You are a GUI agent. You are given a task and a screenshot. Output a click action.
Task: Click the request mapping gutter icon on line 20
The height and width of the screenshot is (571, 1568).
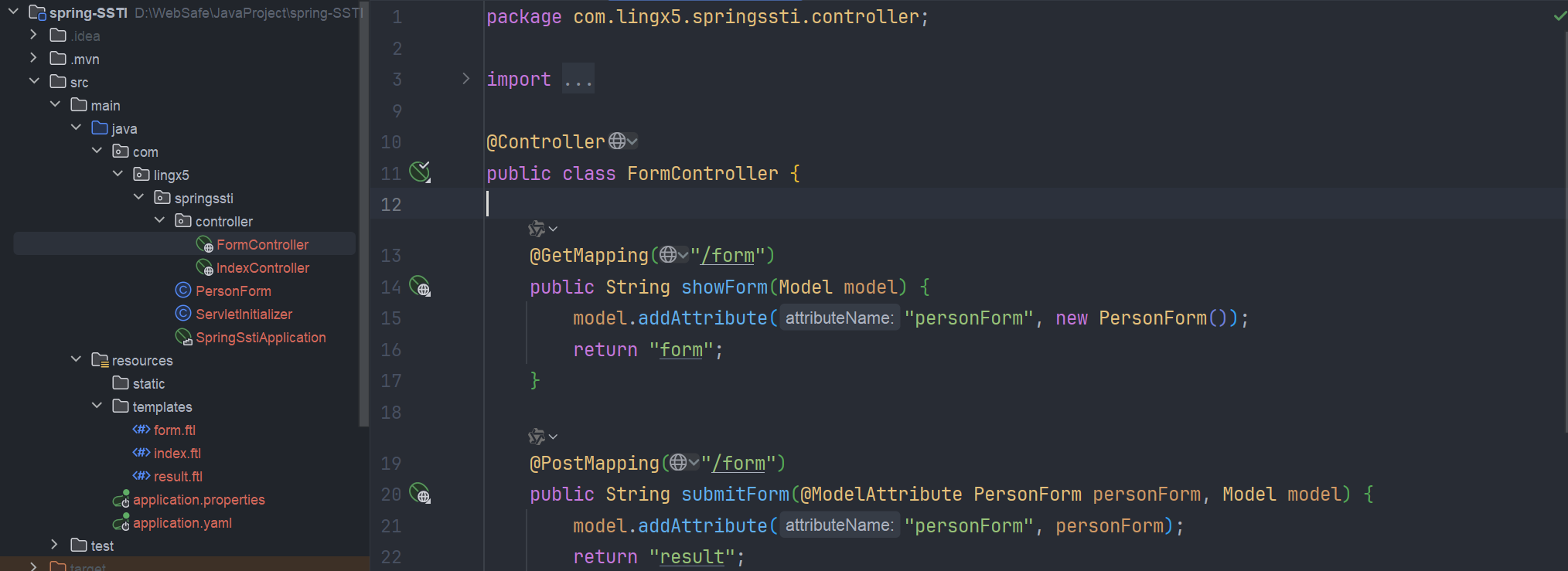(420, 494)
